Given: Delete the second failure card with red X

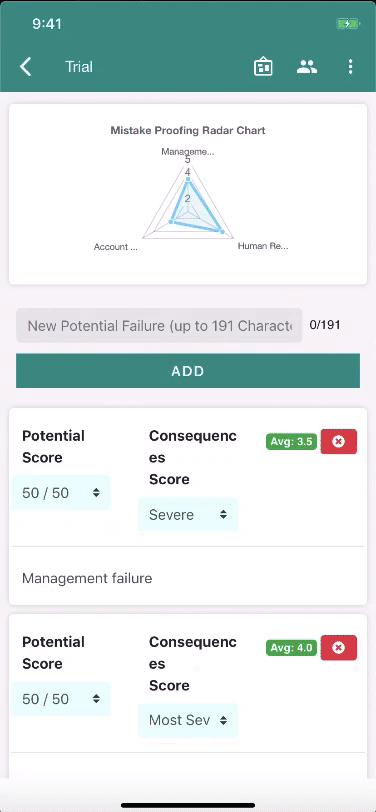Looking at the screenshot, I should (x=339, y=648).
